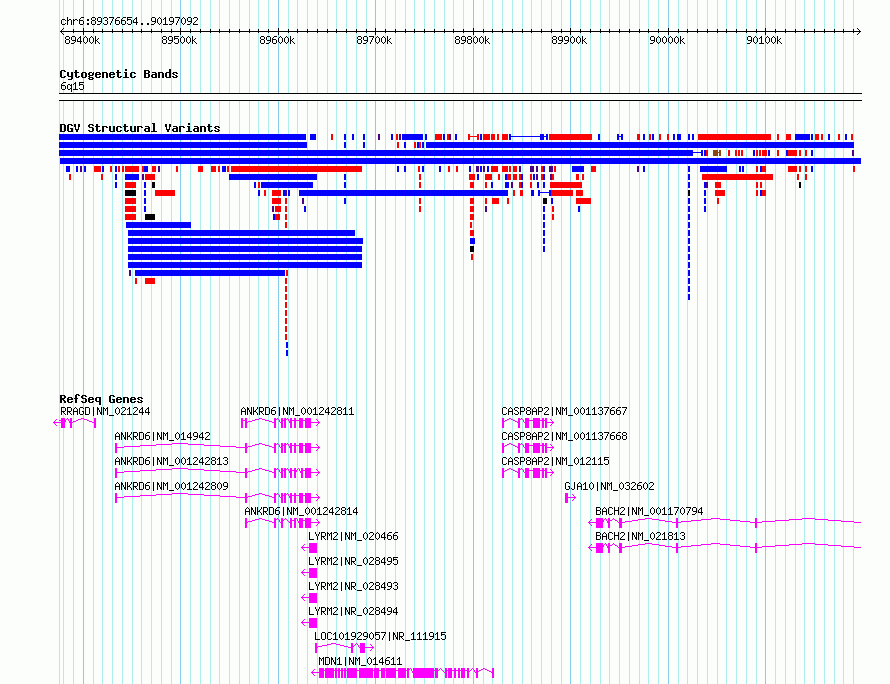Select the LYRM2|NR_028494 transcript label

pyautogui.click(x=353, y=611)
